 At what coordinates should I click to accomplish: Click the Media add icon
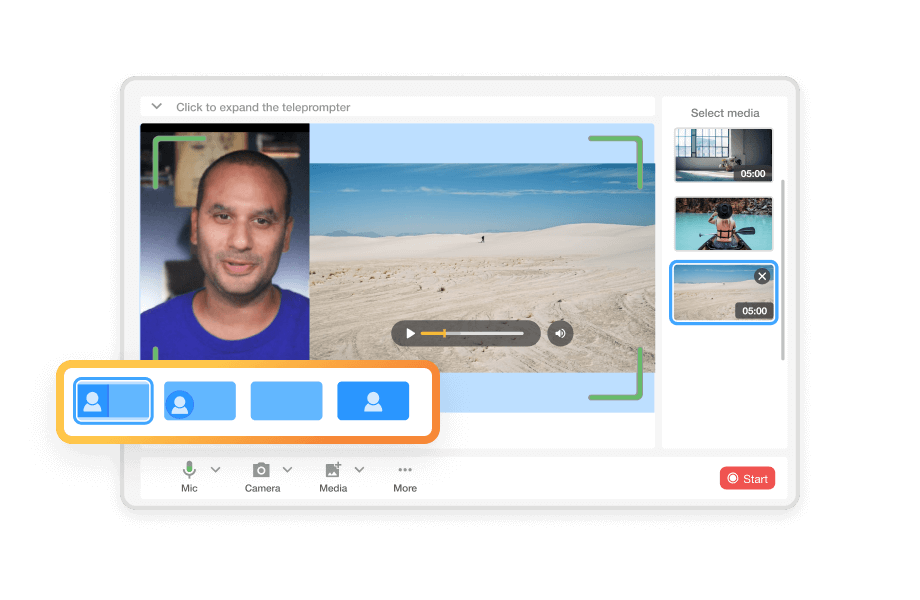point(333,469)
